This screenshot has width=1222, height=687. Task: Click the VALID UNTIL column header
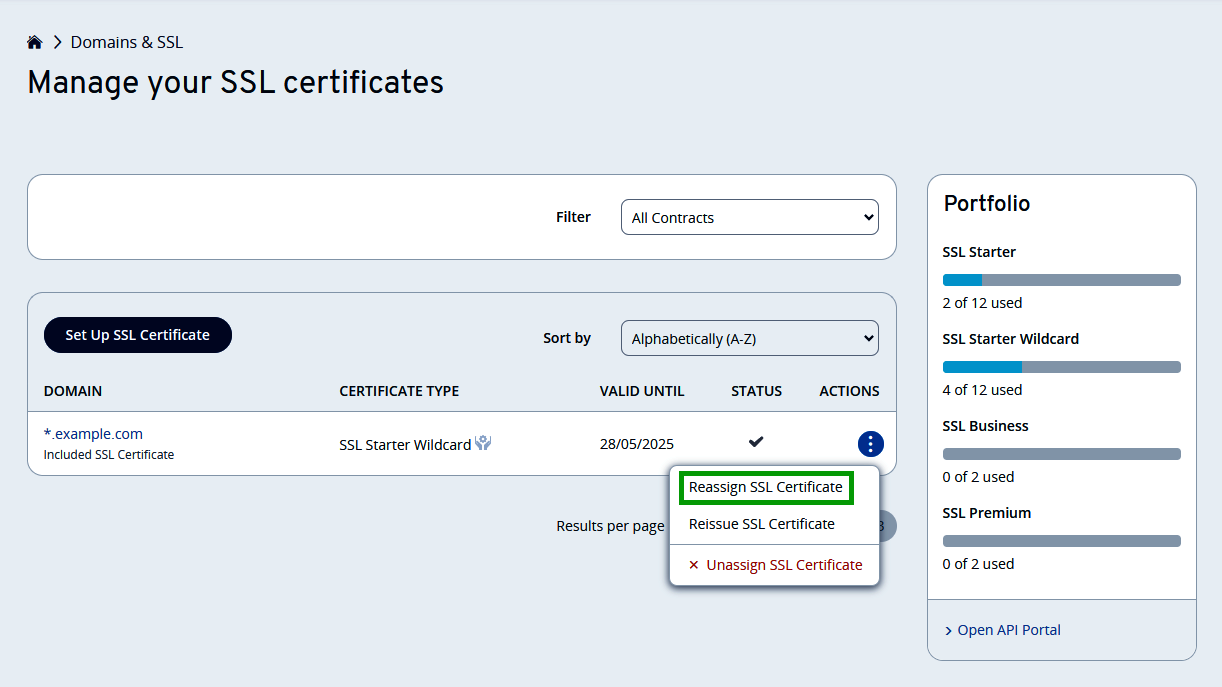[x=641, y=391]
